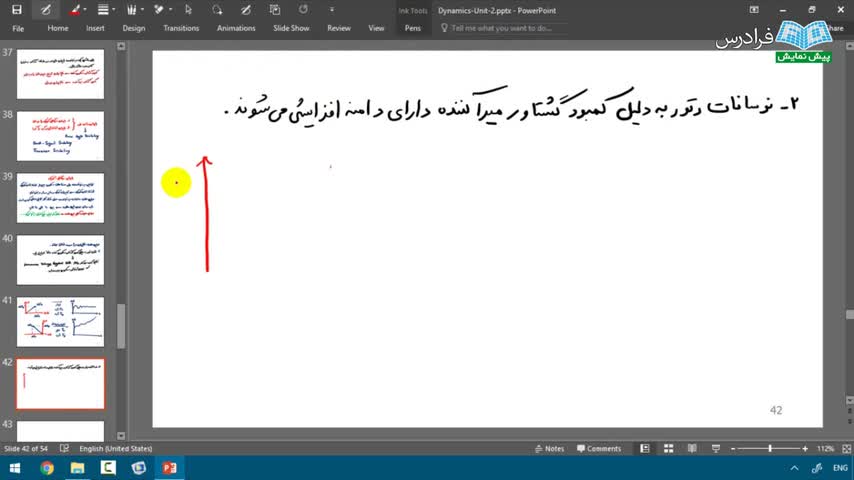Open slide 39 thumbnail

coord(60,198)
